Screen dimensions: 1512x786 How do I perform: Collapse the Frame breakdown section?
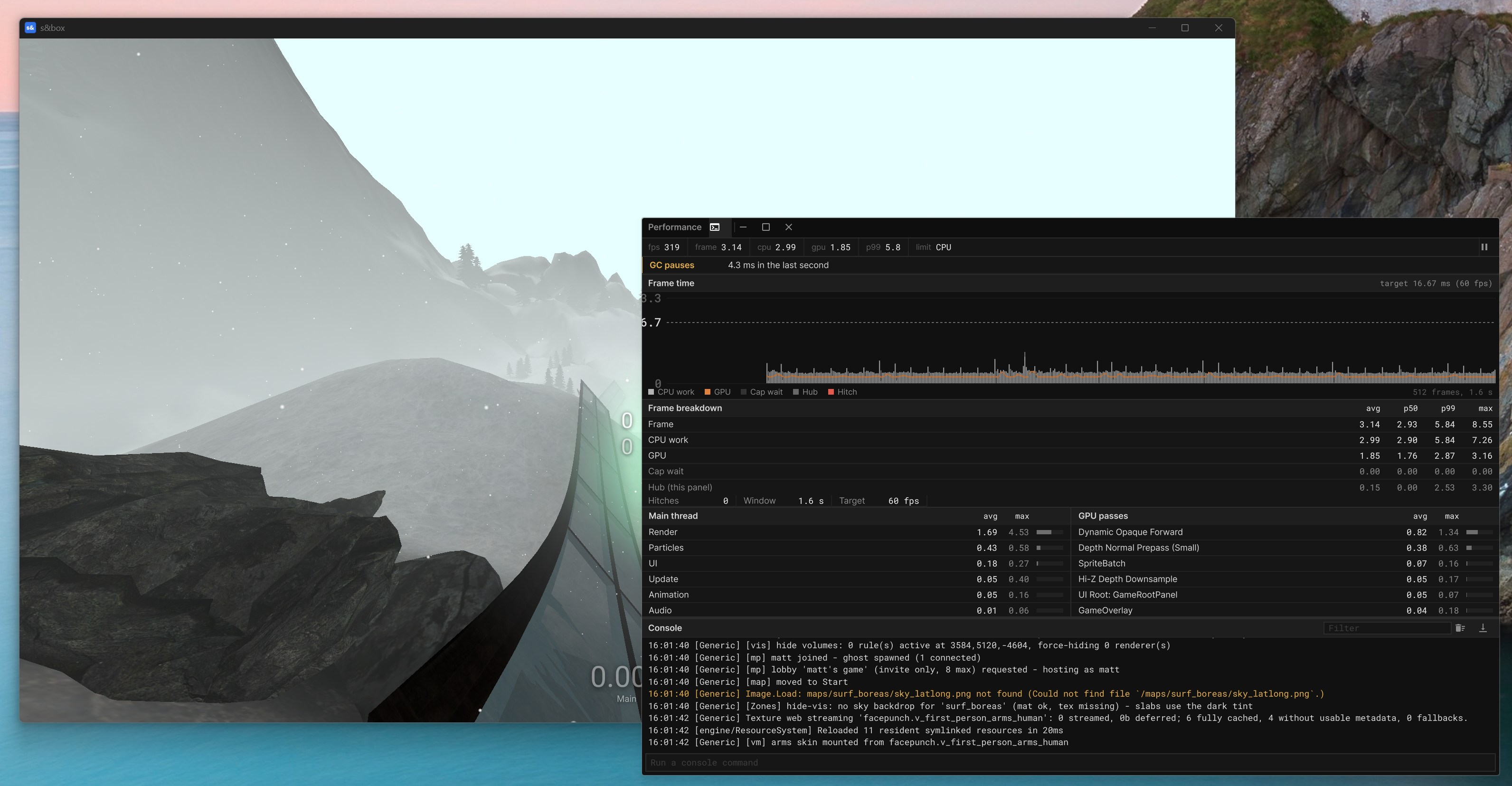click(x=685, y=408)
